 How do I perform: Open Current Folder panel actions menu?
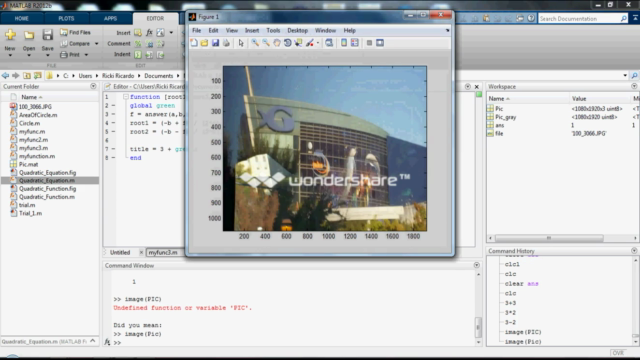click(x=93, y=86)
